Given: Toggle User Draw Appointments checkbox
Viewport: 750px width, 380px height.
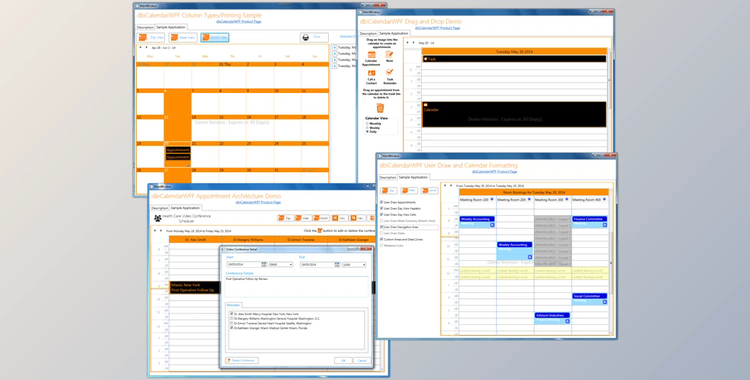Looking at the screenshot, I should [382, 202].
